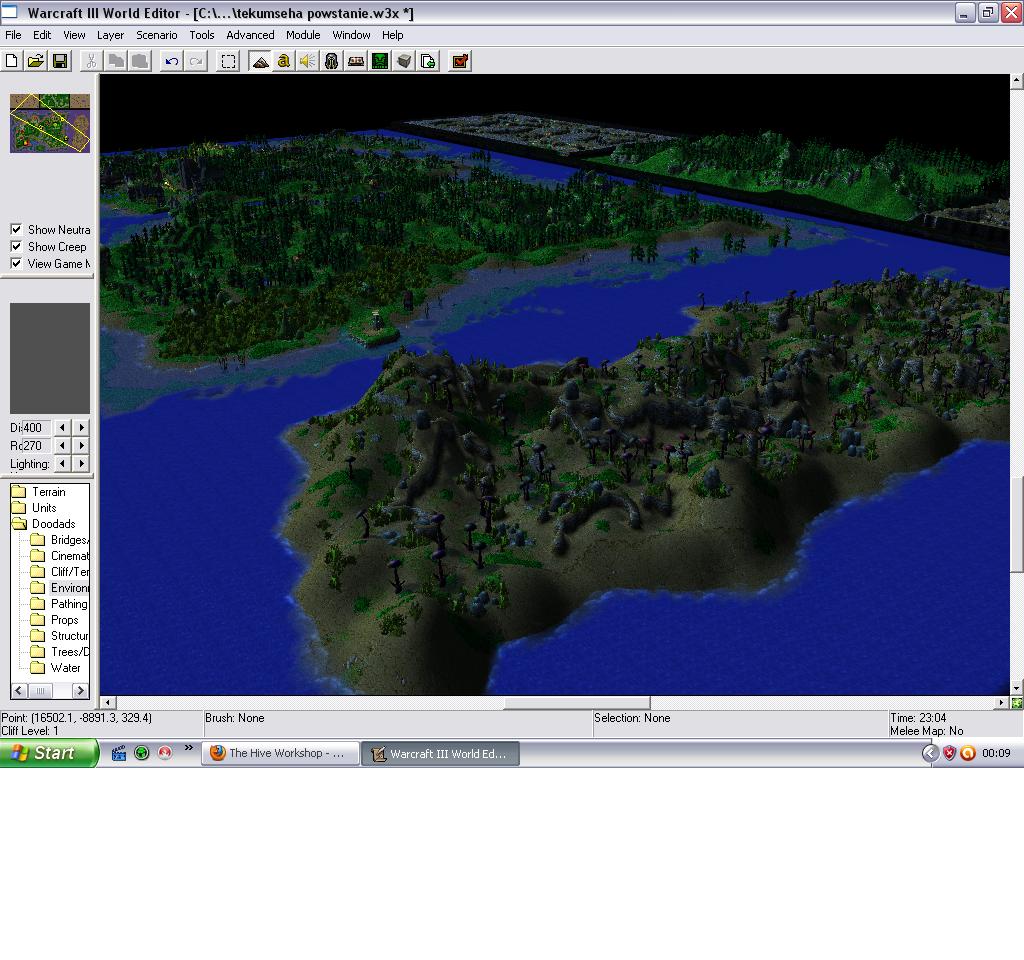Open the Terrain Editor module
This screenshot has width=1024, height=960.
(x=260, y=61)
